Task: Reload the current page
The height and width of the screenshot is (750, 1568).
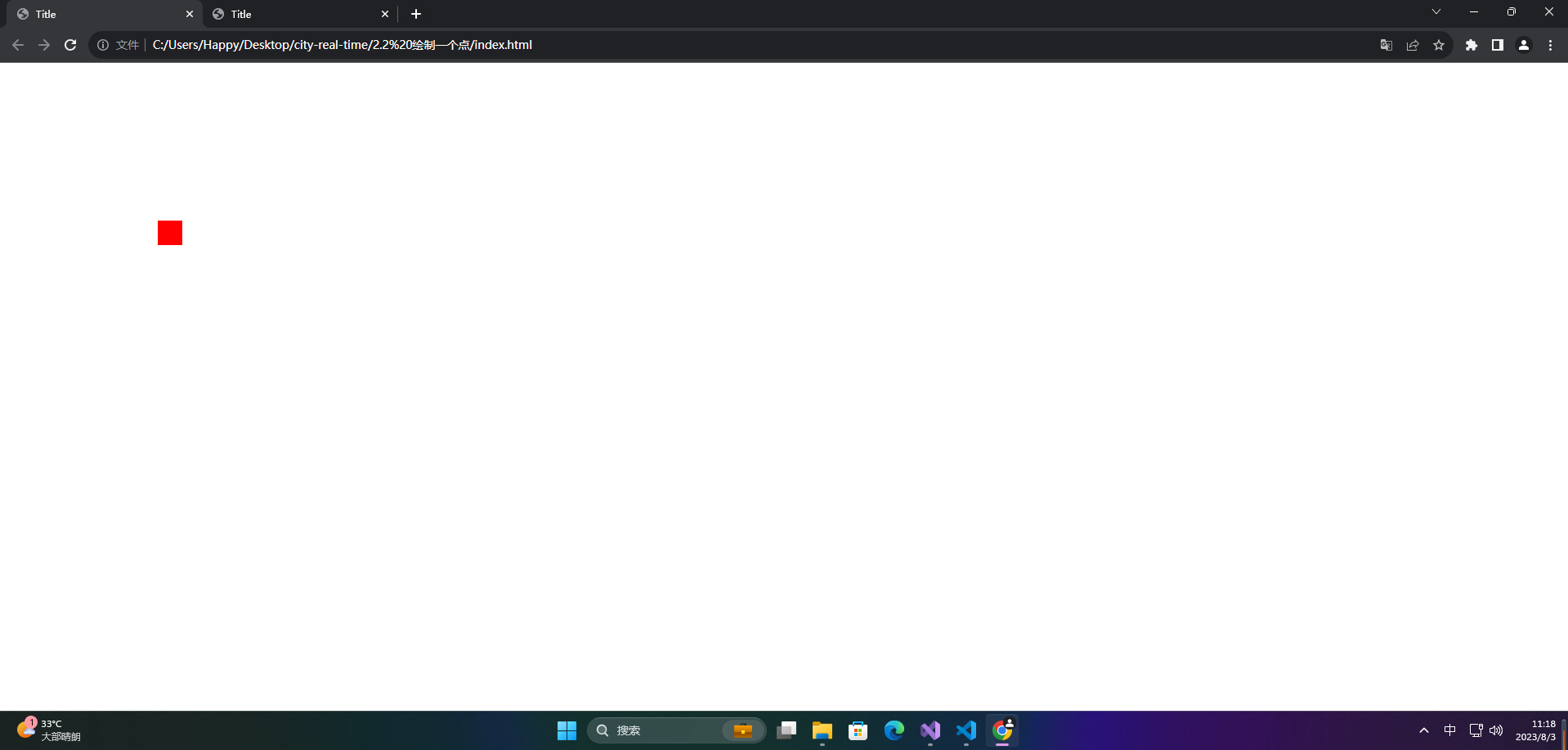Action: point(70,45)
